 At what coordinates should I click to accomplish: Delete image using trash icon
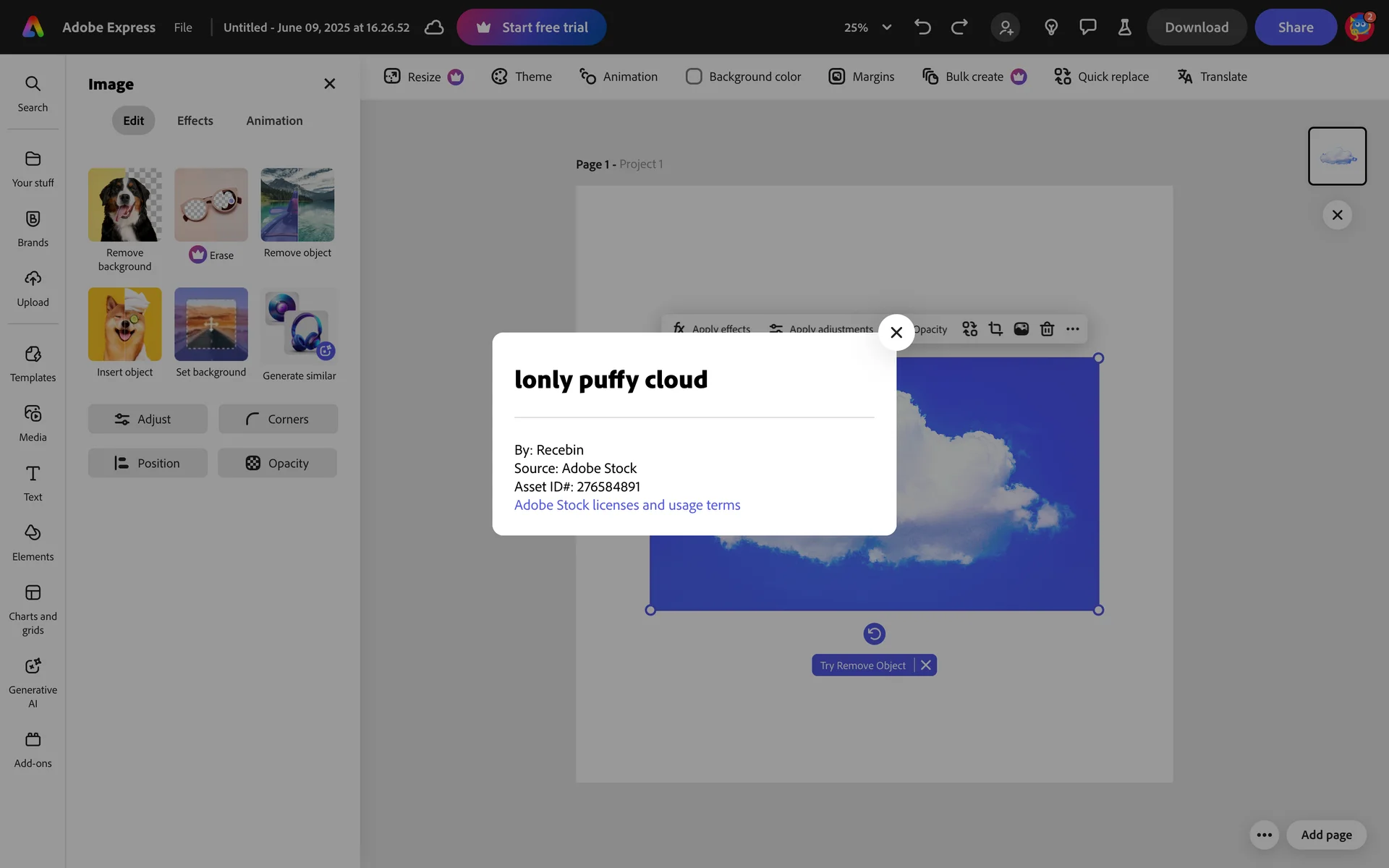pos(1047,329)
